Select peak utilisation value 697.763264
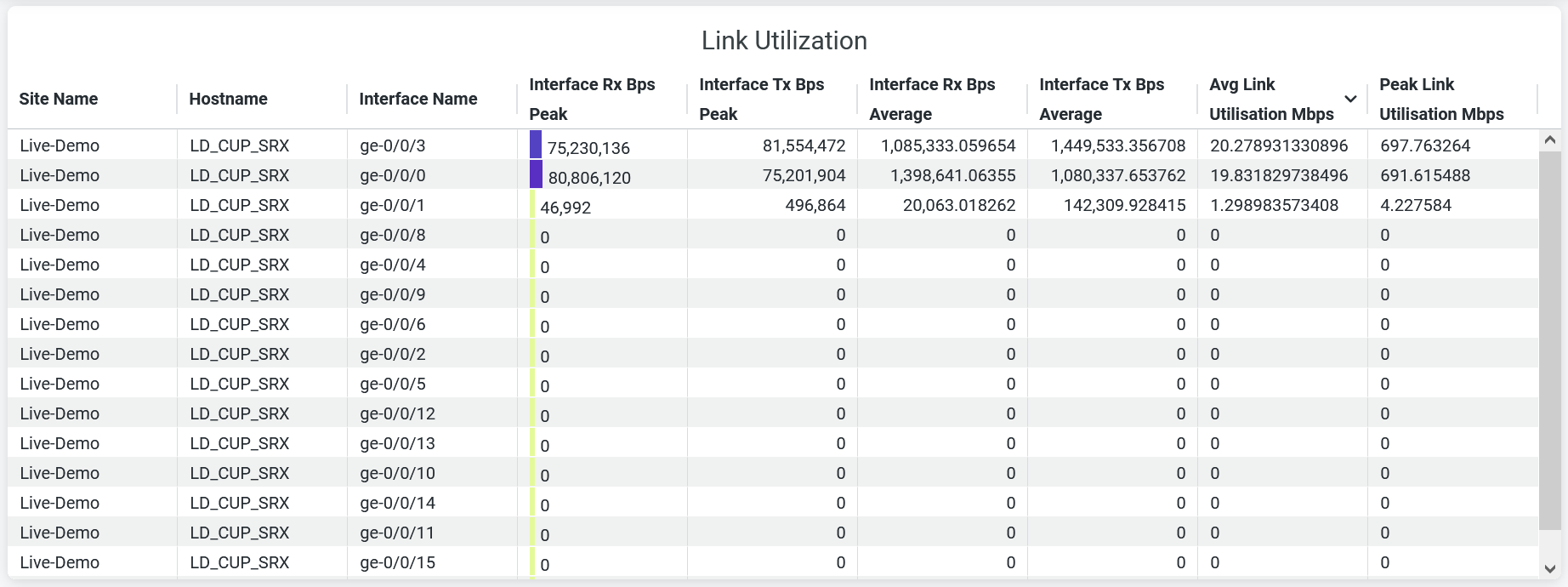 click(x=1425, y=145)
